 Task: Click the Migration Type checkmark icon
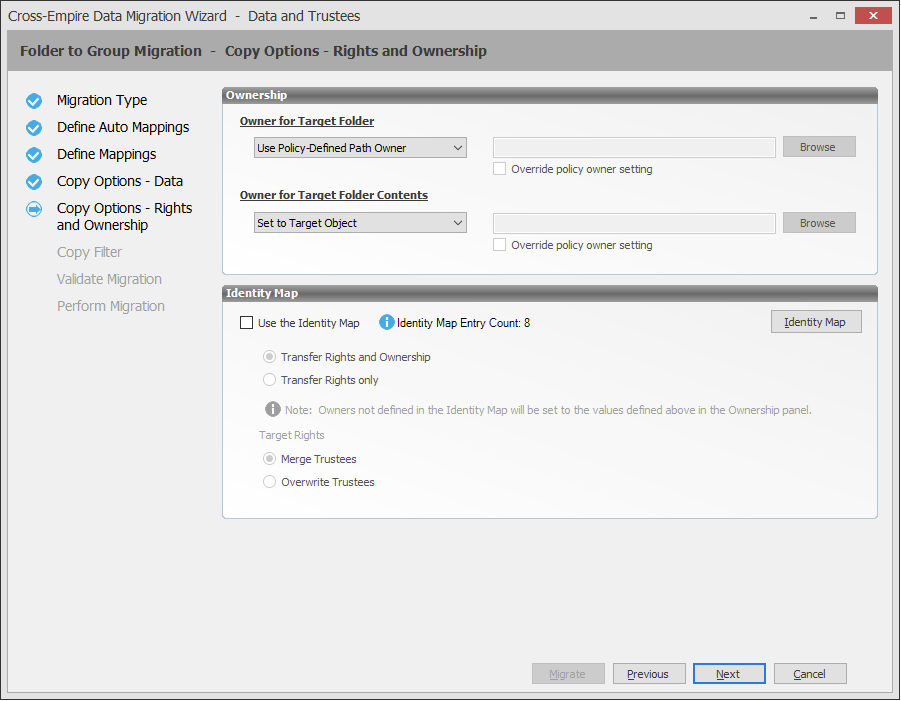coord(34,101)
